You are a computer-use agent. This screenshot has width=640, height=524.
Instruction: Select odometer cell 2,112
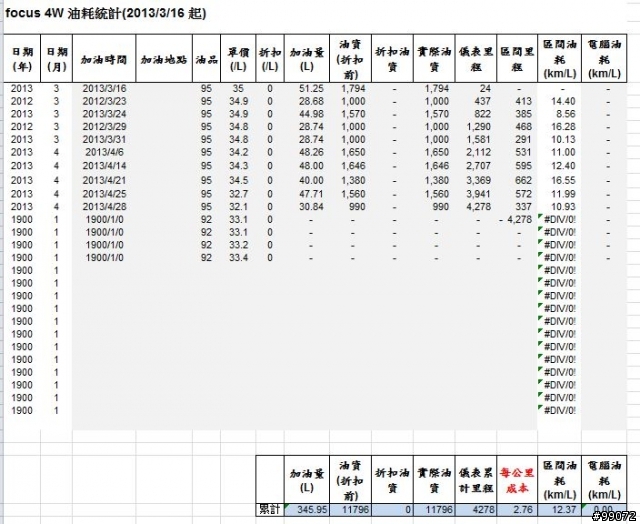click(x=478, y=152)
